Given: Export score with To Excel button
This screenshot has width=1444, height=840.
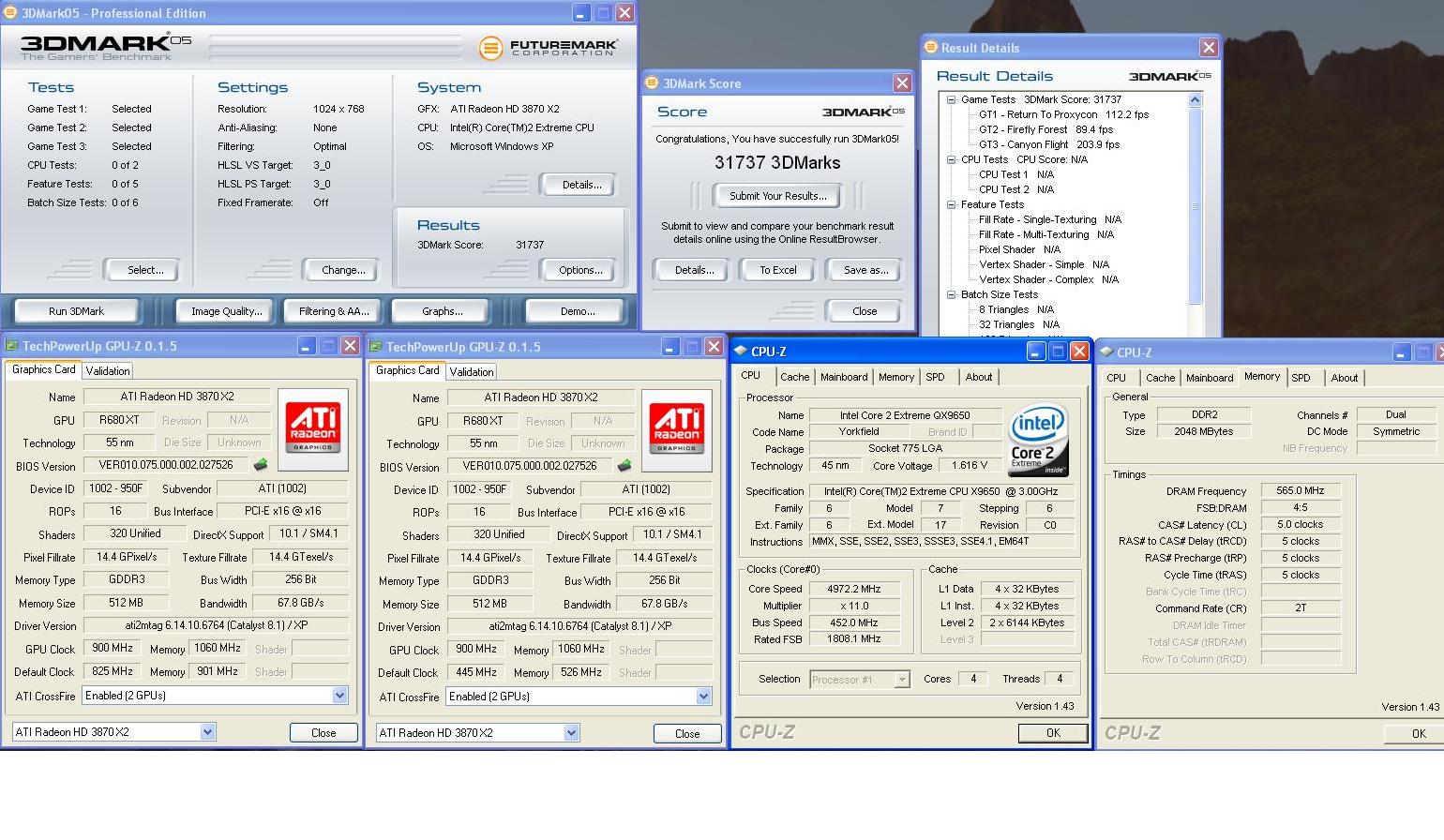Looking at the screenshot, I should click(x=777, y=270).
